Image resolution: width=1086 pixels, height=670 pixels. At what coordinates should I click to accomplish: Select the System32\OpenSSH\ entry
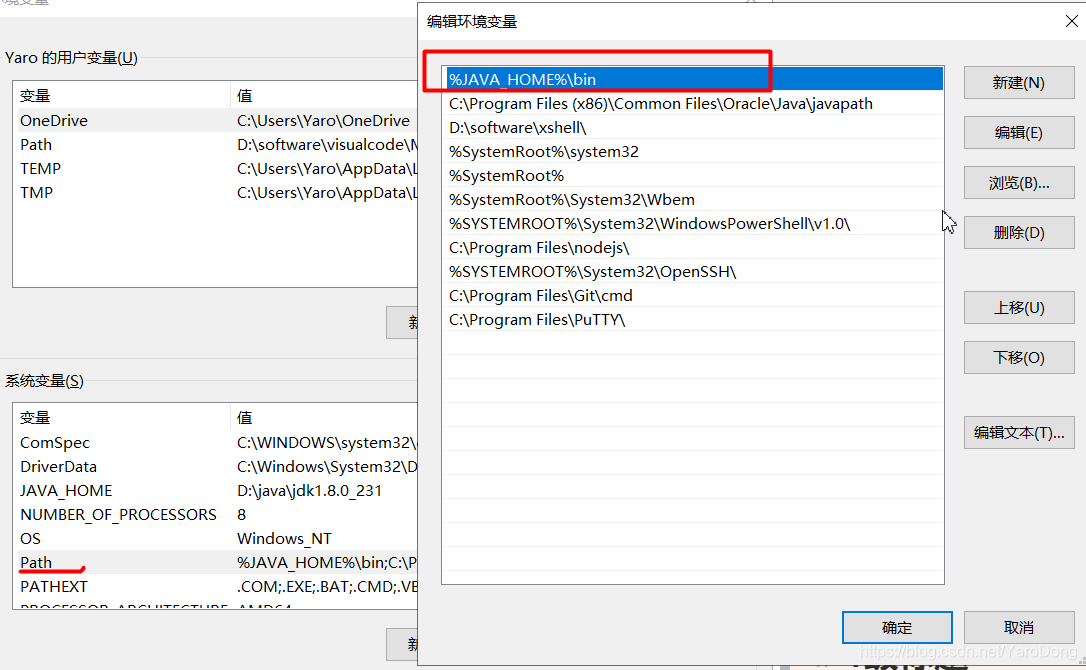pyautogui.click(x=693, y=272)
